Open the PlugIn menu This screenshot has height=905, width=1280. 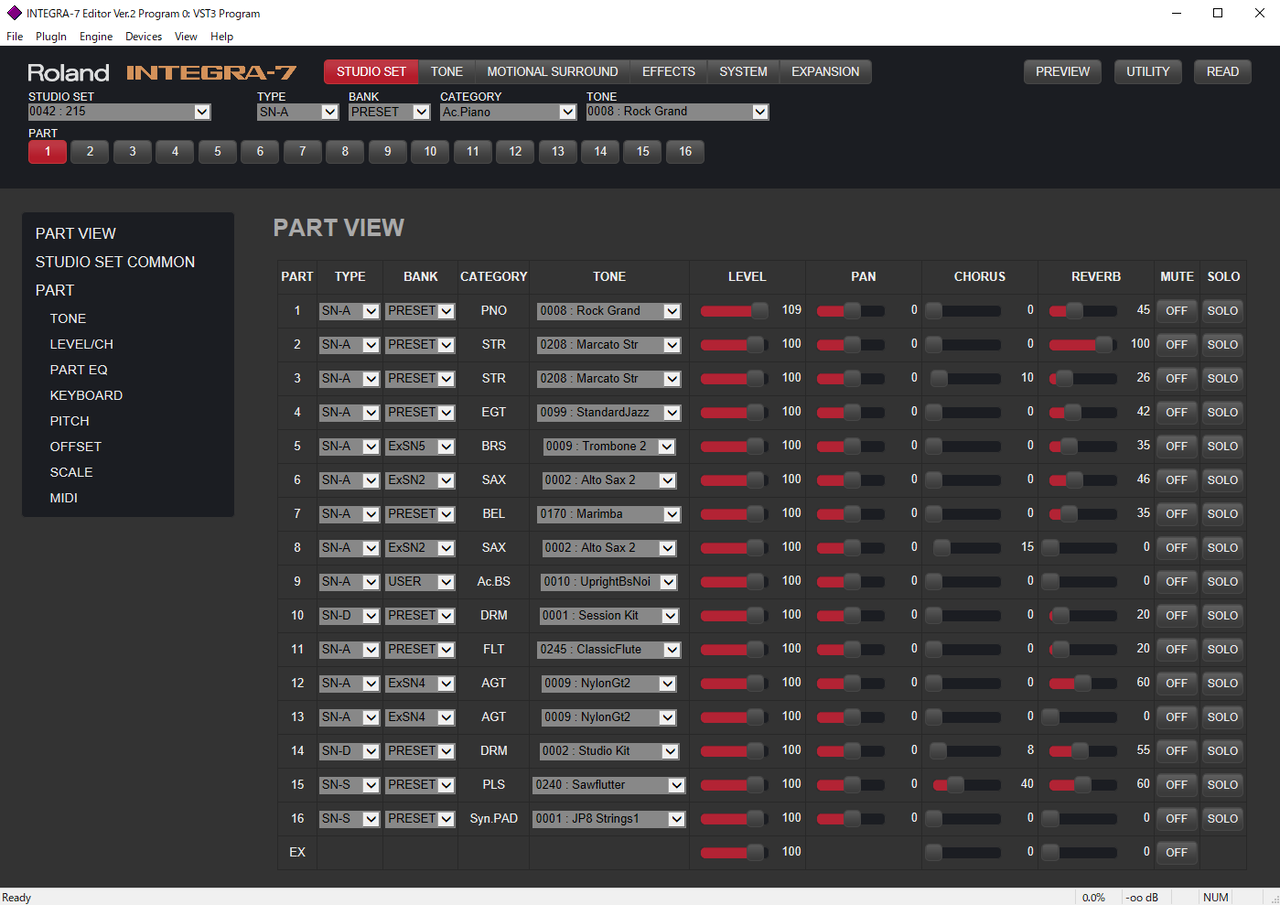[51, 37]
